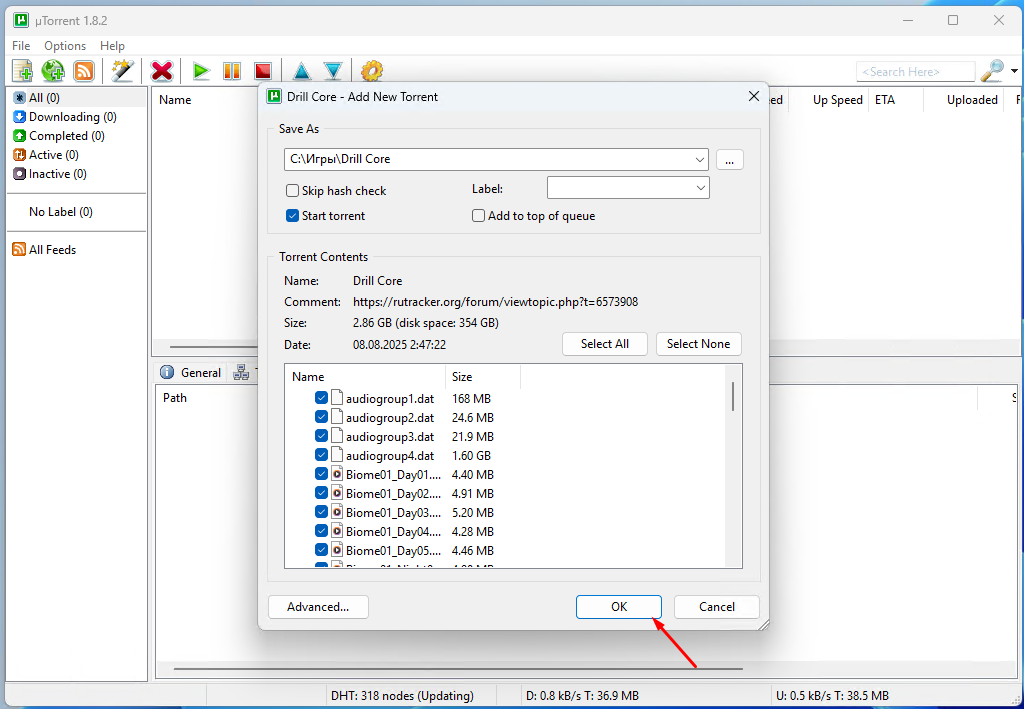
Task: Click the magnifying glass search icon
Action: coord(993,71)
